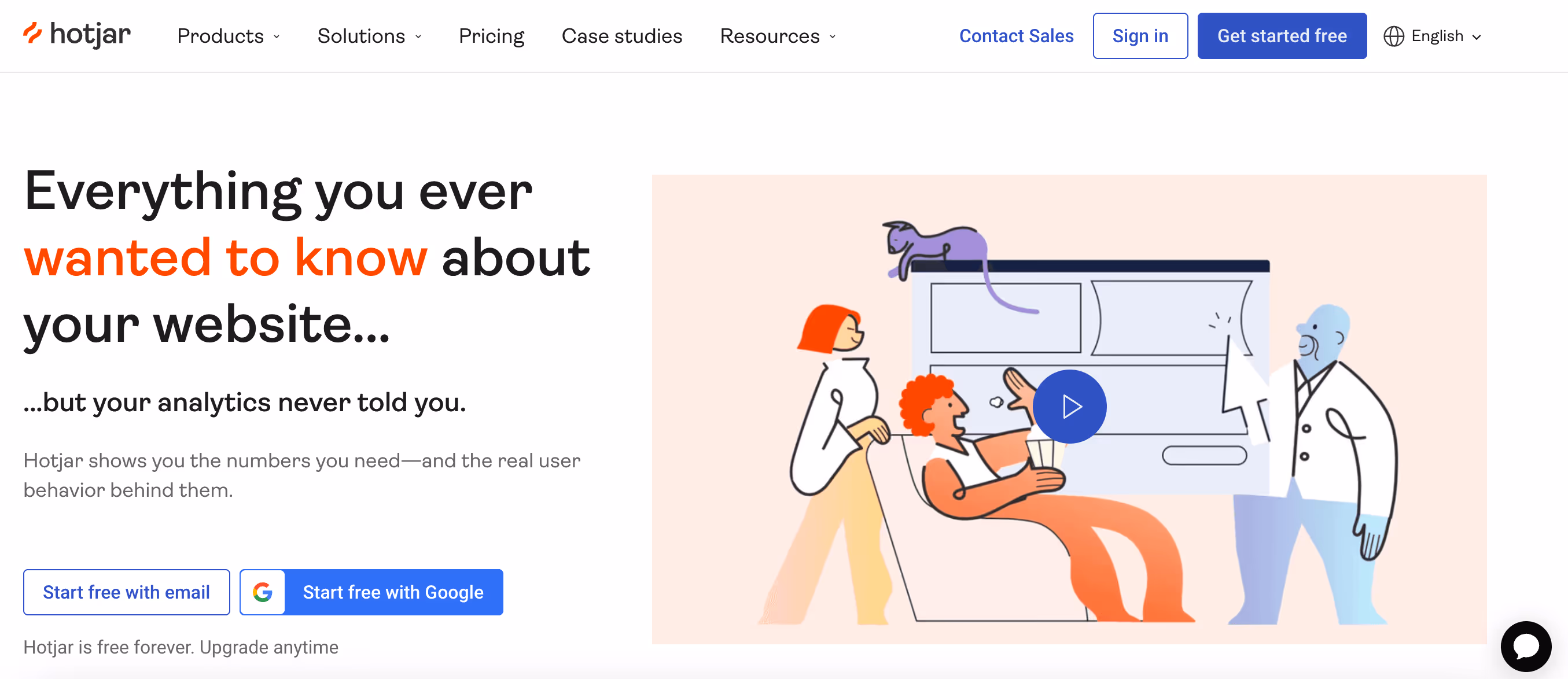The width and height of the screenshot is (1568, 679).
Task: Open the English language selector chevron
Action: (x=1476, y=37)
